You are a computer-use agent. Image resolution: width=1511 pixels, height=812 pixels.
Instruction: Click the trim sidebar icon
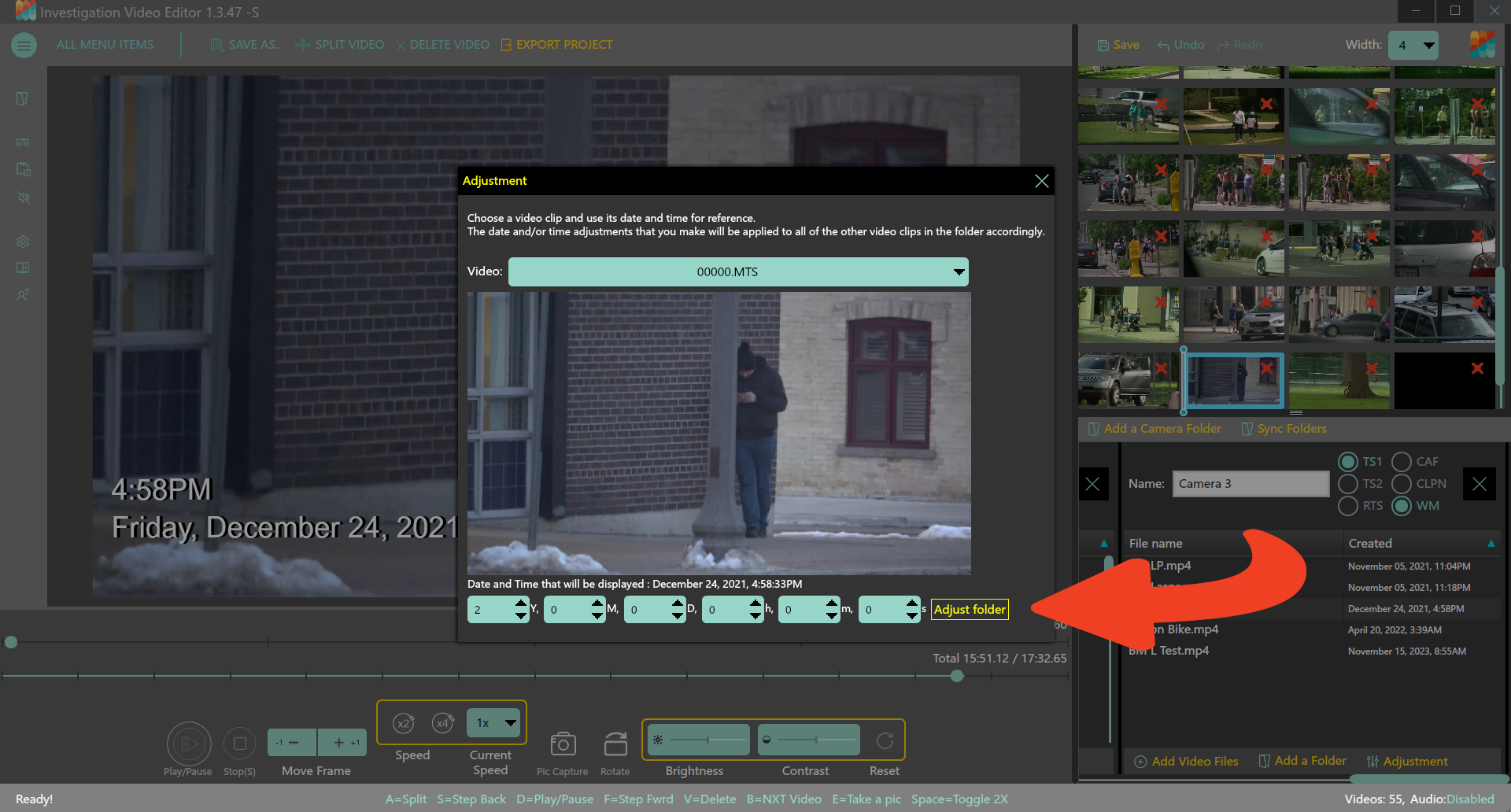click(23, 142)
